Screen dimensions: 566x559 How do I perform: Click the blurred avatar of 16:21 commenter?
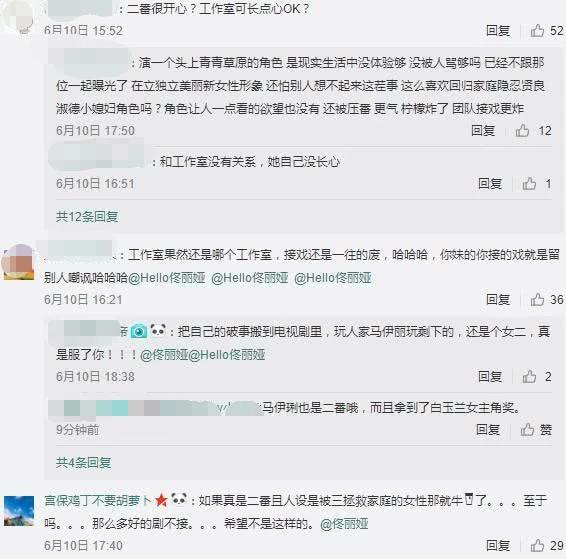[x=18, y=262]
